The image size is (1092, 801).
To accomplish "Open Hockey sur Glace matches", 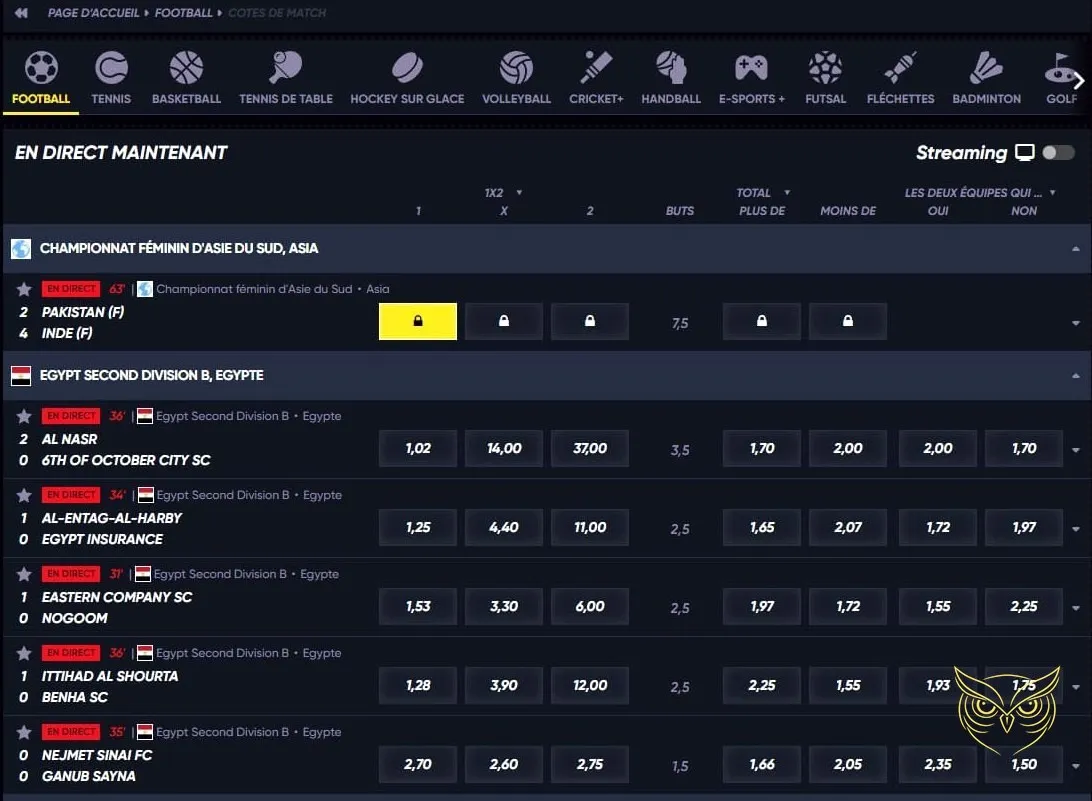I will coord(407,75).
